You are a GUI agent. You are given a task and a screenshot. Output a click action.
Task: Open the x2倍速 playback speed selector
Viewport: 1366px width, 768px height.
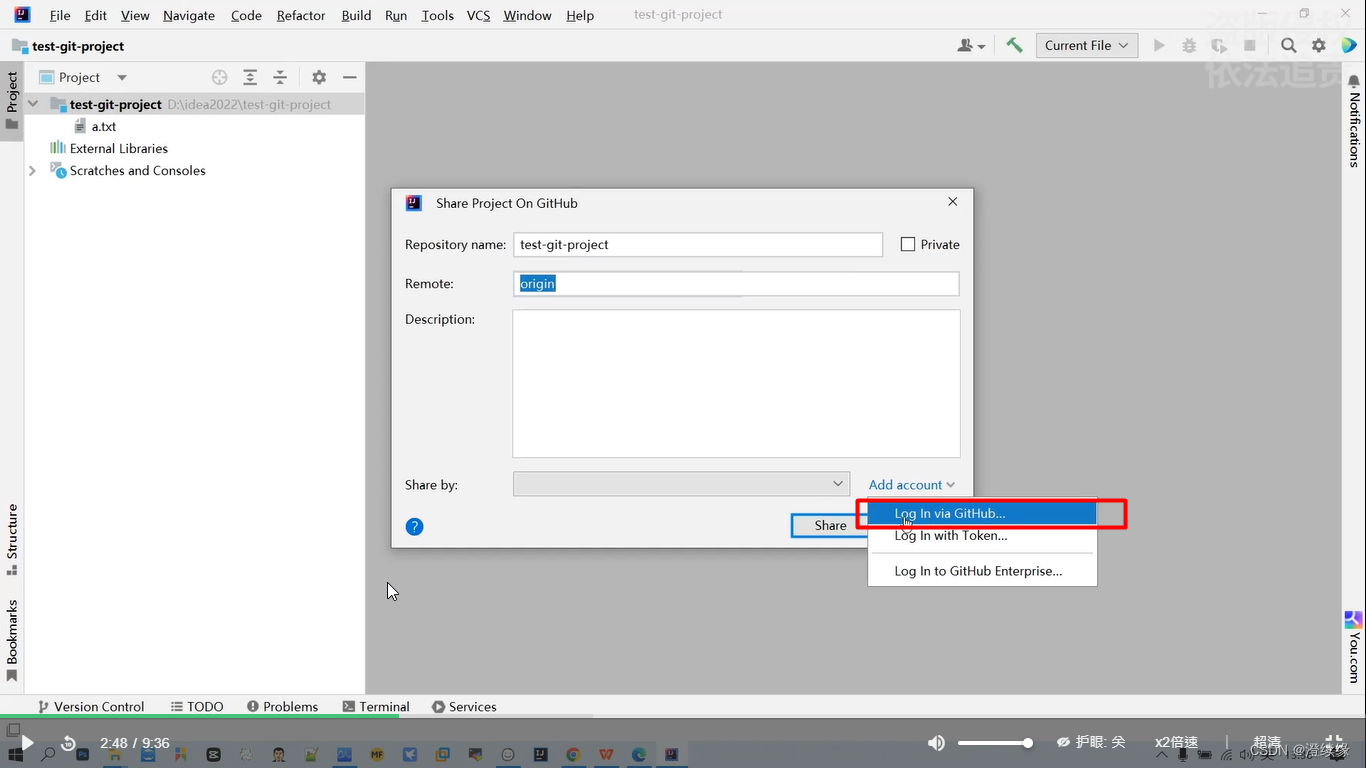coord(1176,742)
